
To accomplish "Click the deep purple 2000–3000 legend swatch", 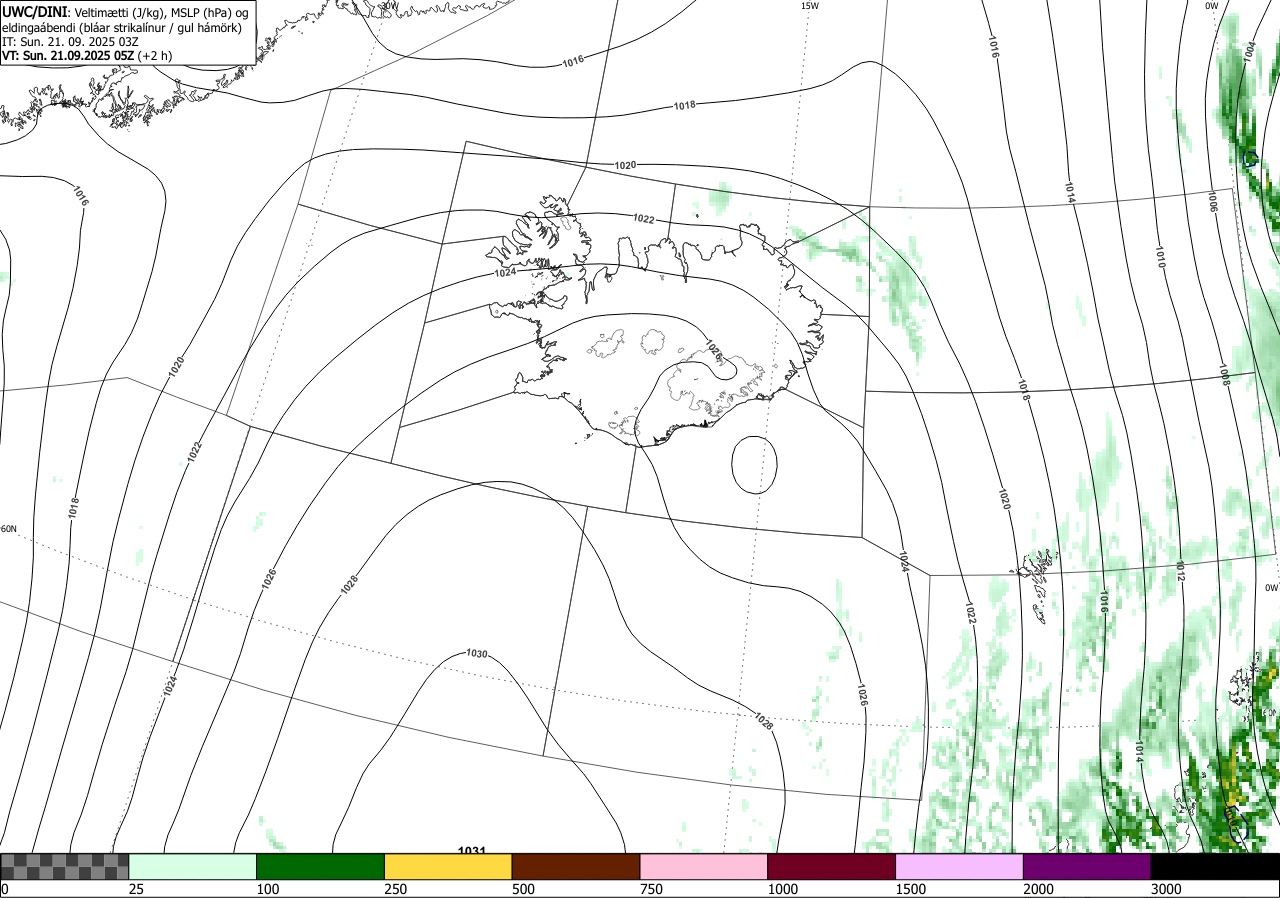I will pyautogui.click(x=1087, y=866).
